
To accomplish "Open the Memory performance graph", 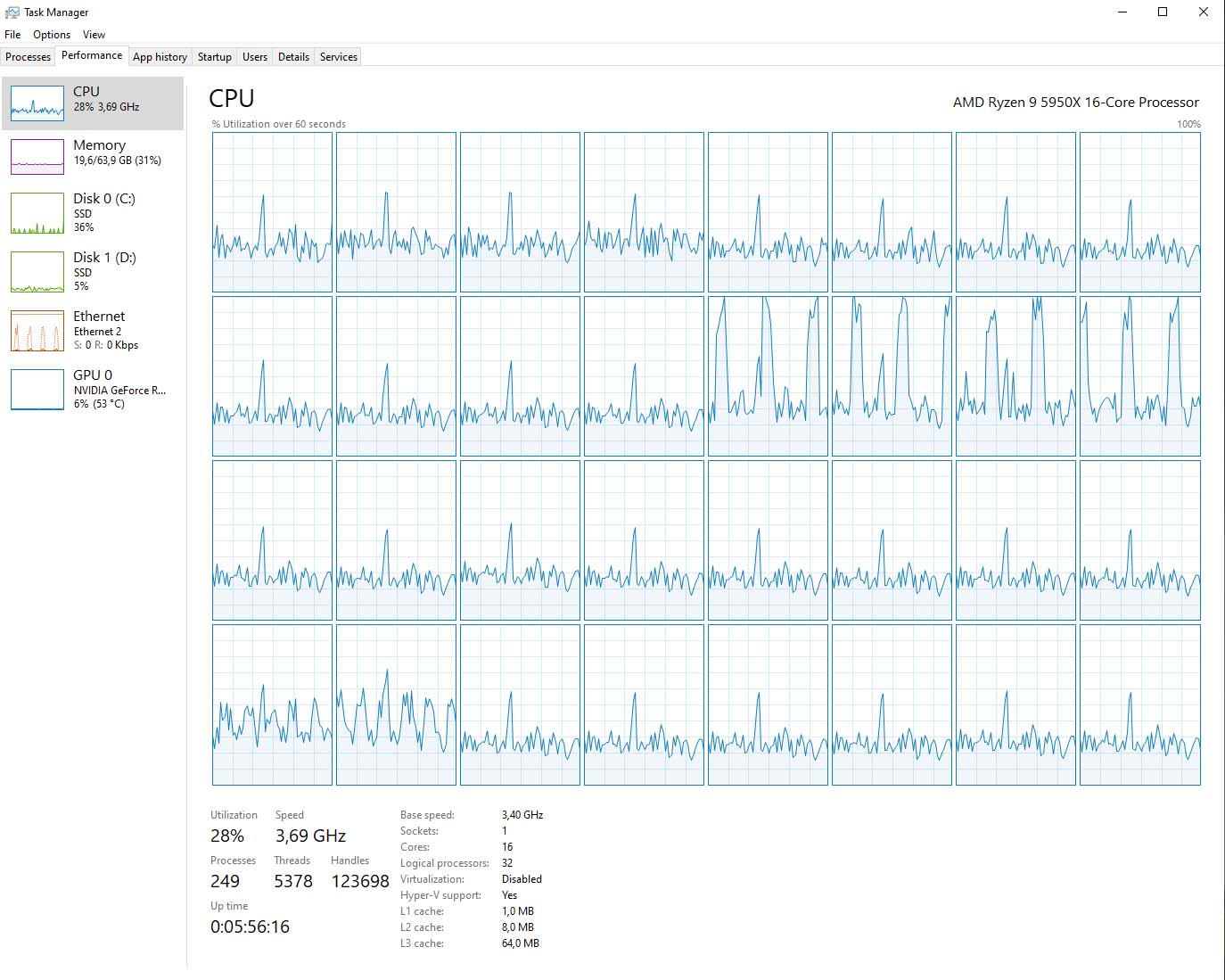I will click(x=99, y=152).
